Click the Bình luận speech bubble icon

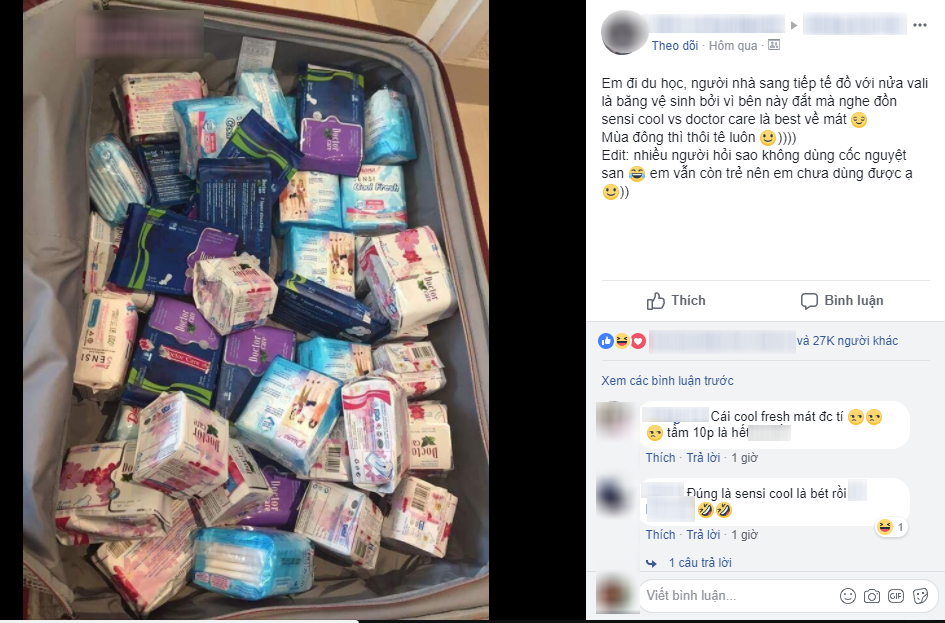[809, 301]
